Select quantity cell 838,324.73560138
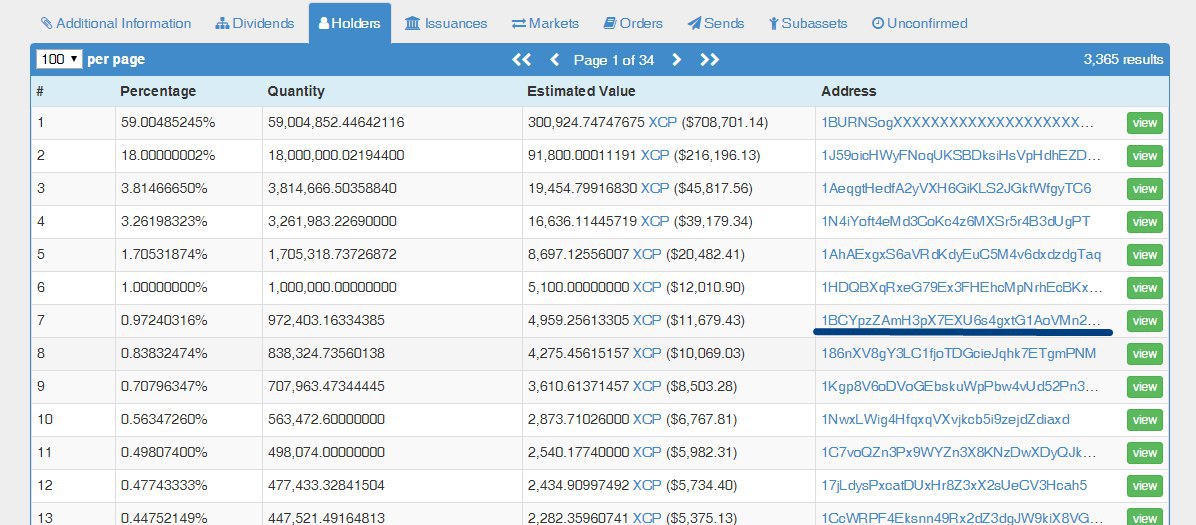This screenshot has height=525, width=1196. [x=326, y=353]
